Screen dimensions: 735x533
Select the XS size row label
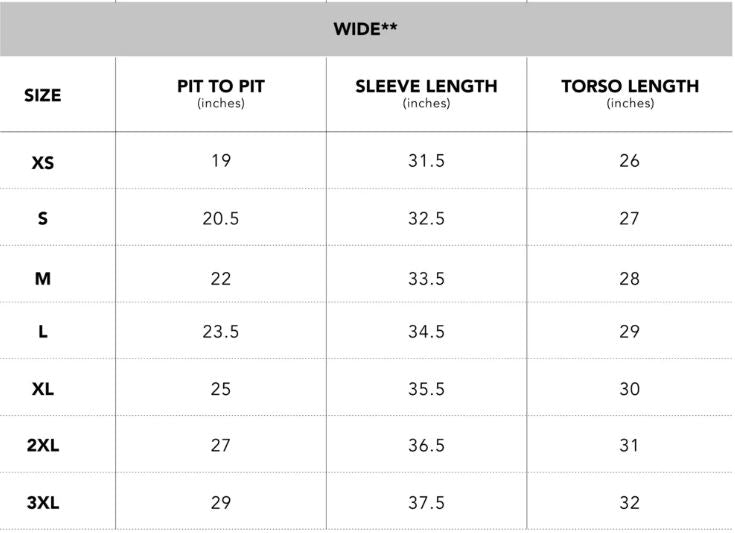click(43, 162)
